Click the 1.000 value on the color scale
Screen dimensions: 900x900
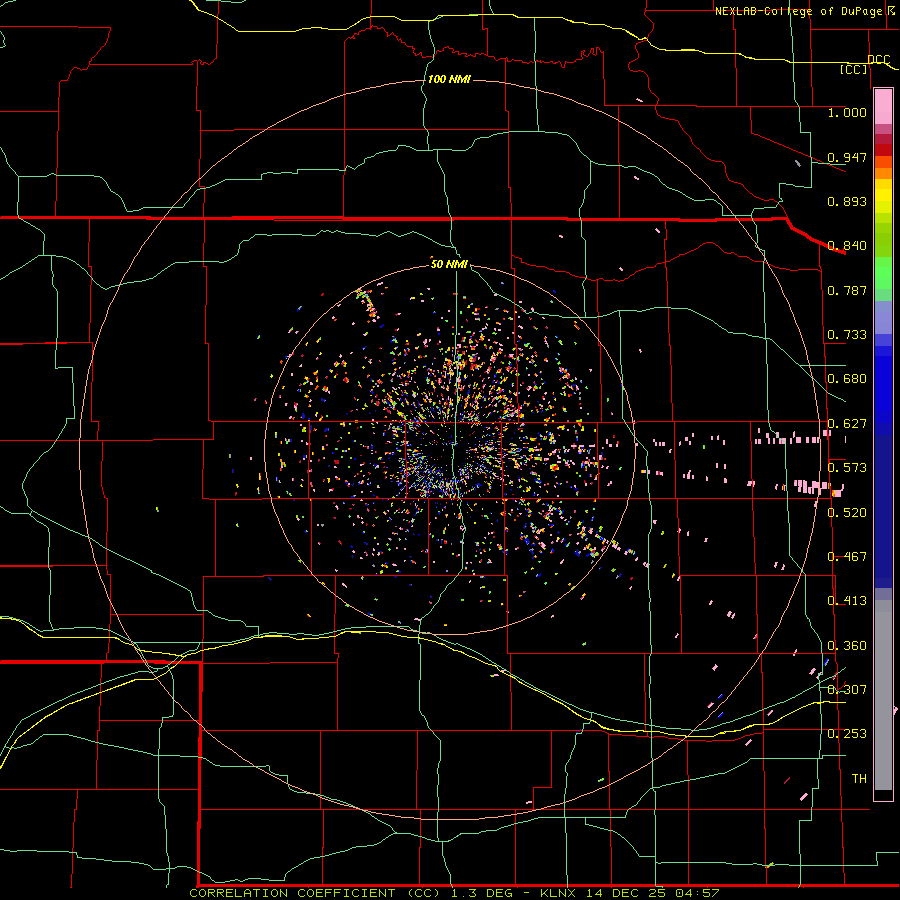pos(847,112)
